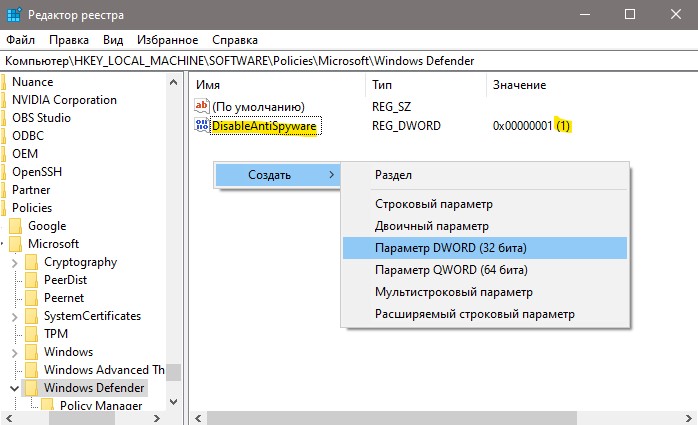The height and width of the screenshot is (425, 698).
Task: Click the REG_DWORD type cell
Action: [x=406, y=126]
